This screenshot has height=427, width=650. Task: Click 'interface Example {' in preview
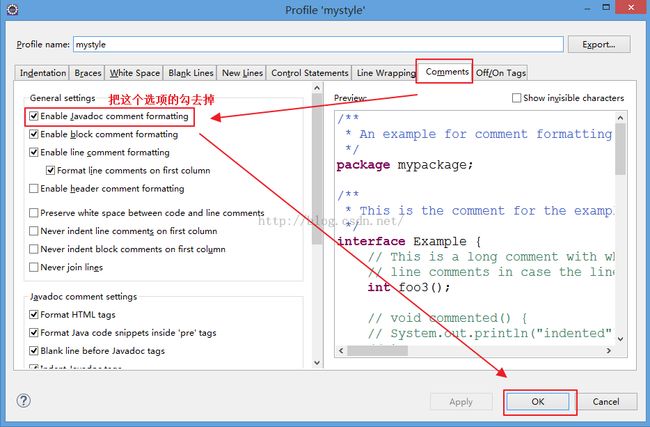[x=409, y=241]
